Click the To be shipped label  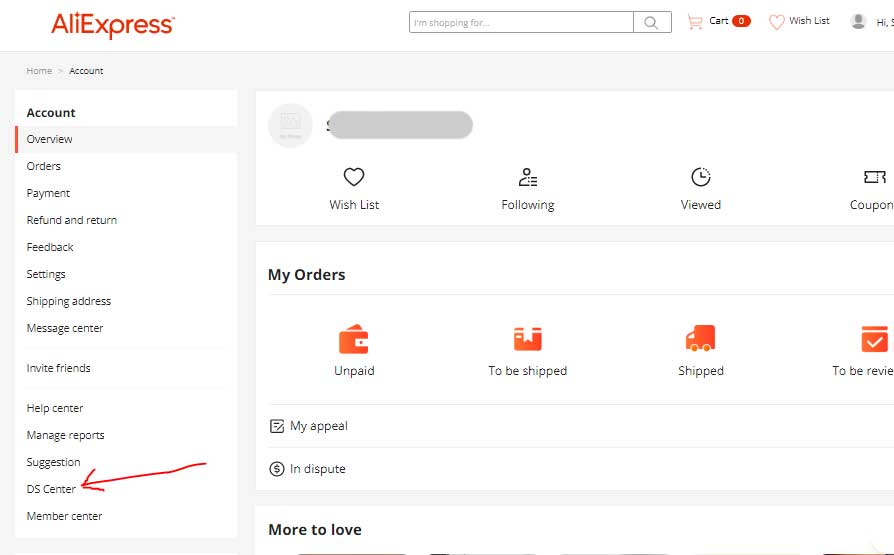pyautogui.click(x=527, y=371)
